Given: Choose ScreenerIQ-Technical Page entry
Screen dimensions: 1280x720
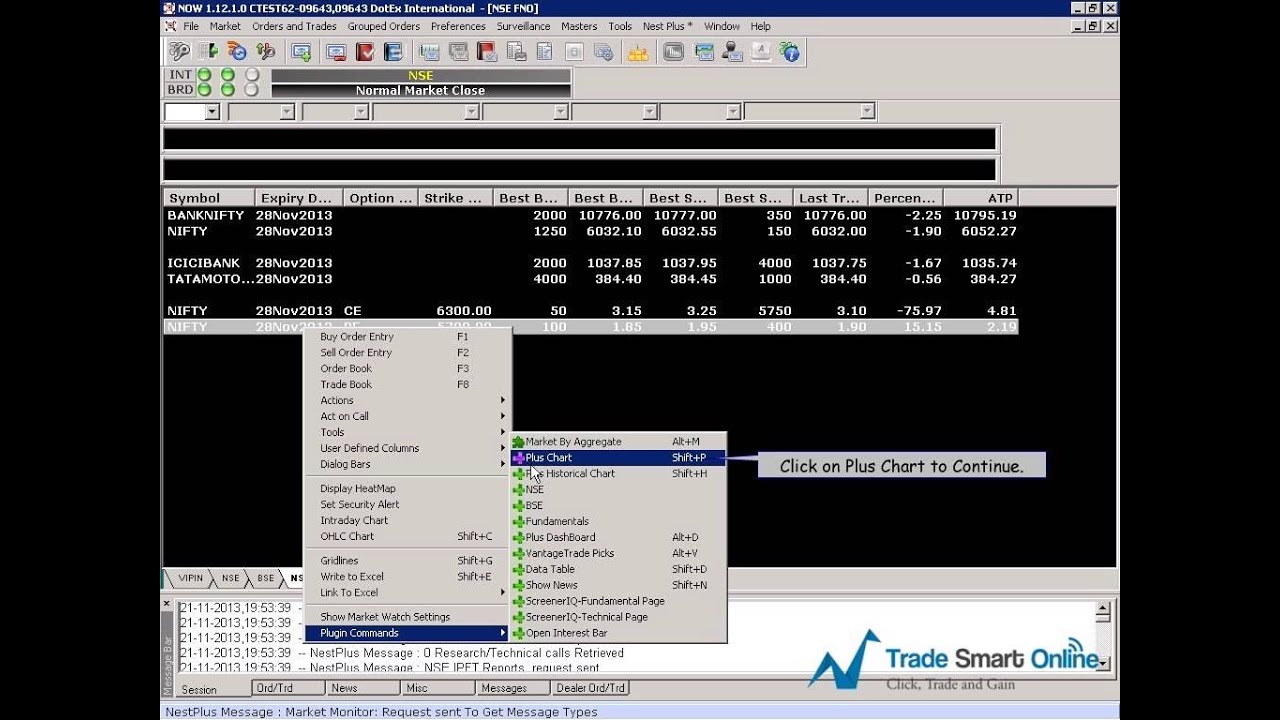Looking at the screenshot, I should click(x=617, y=618).
